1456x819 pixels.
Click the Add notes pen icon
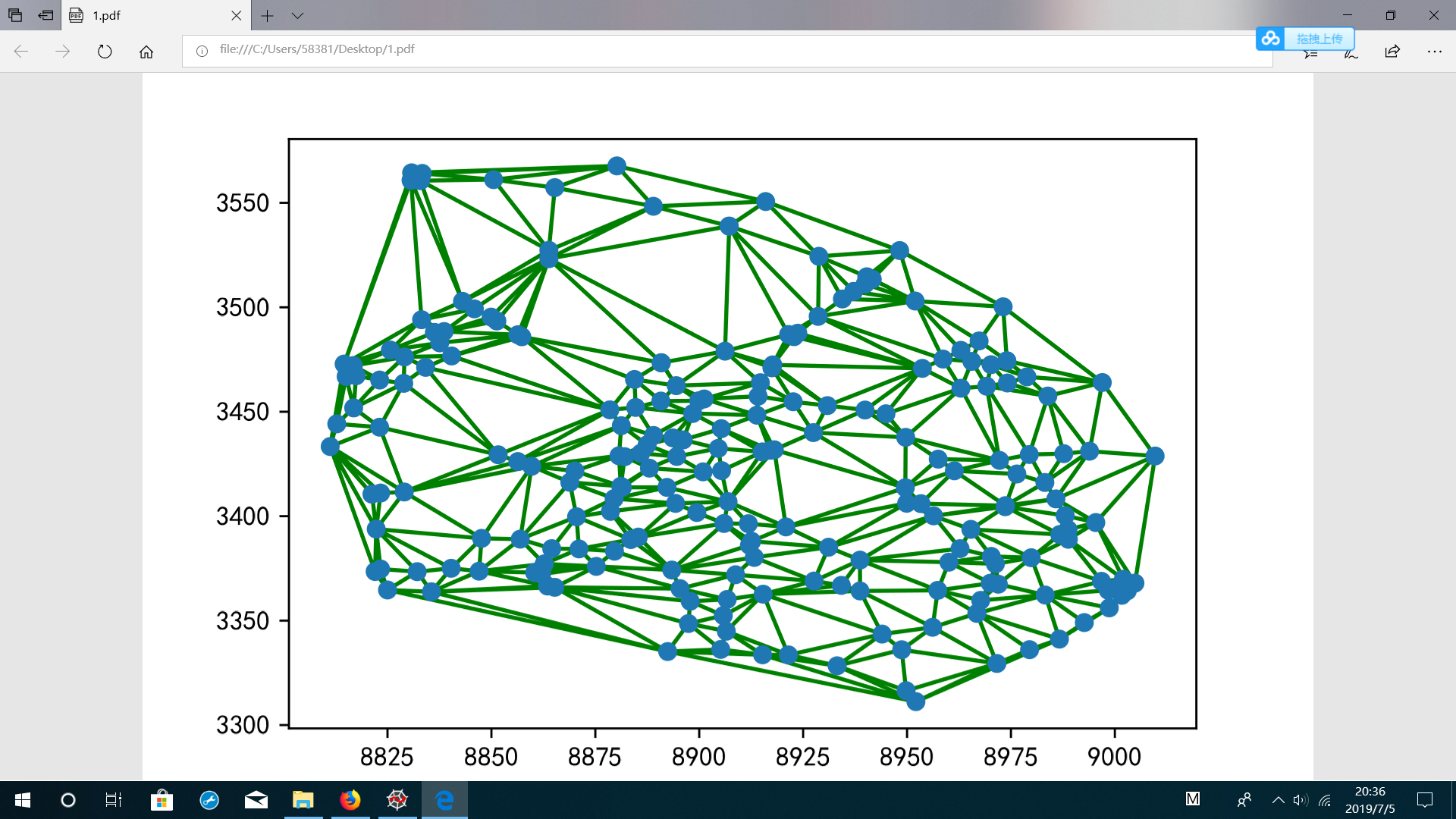pyautogui.click(x=1351, y=53)
